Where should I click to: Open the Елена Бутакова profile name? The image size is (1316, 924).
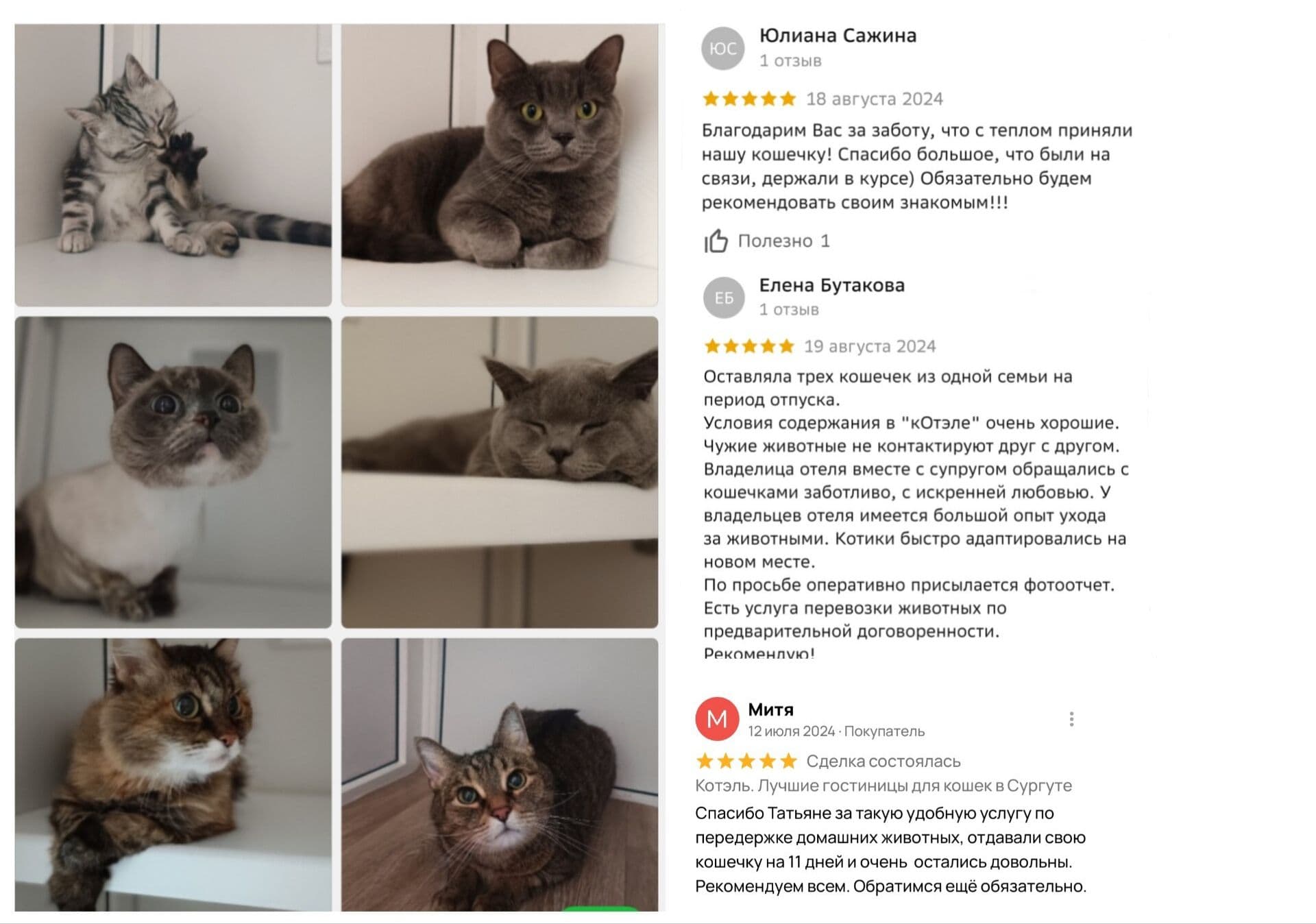(831, 285)
